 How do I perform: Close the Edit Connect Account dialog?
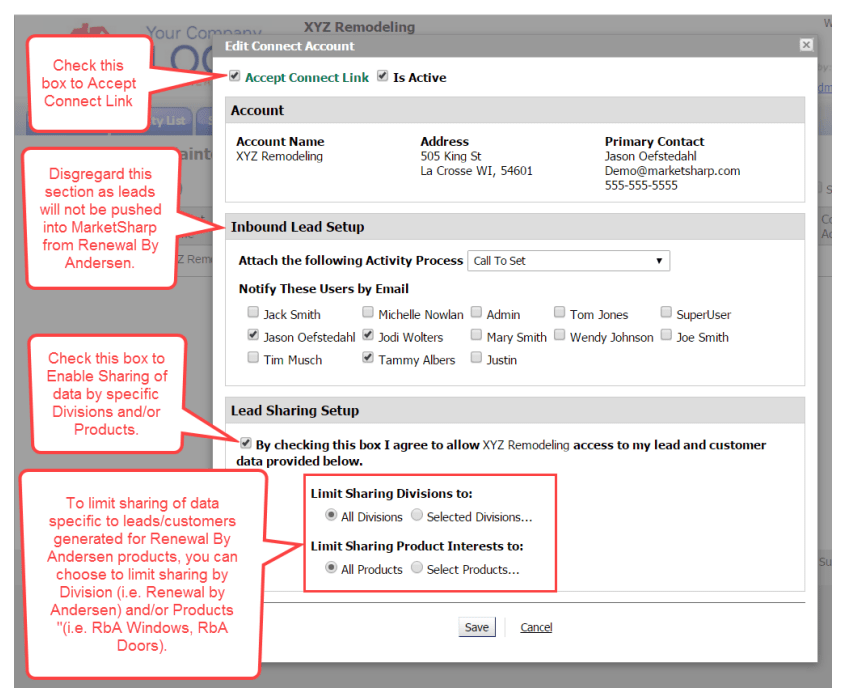[806, 45]
